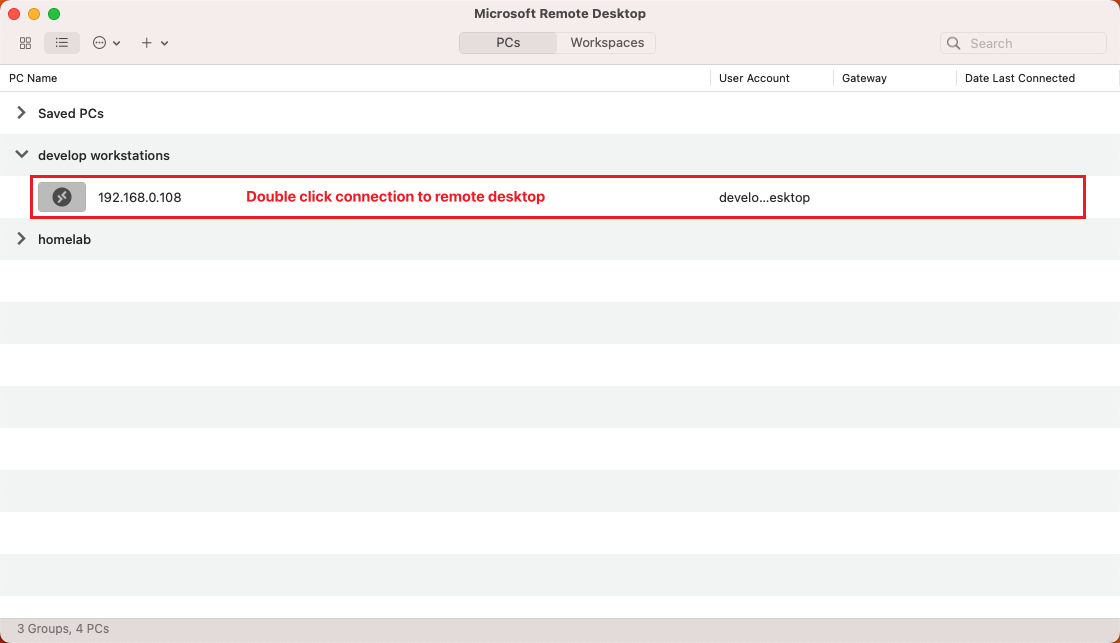Click the develo...esktop user account cell
Screen dimensions: 1120x643
click(764, 198)
